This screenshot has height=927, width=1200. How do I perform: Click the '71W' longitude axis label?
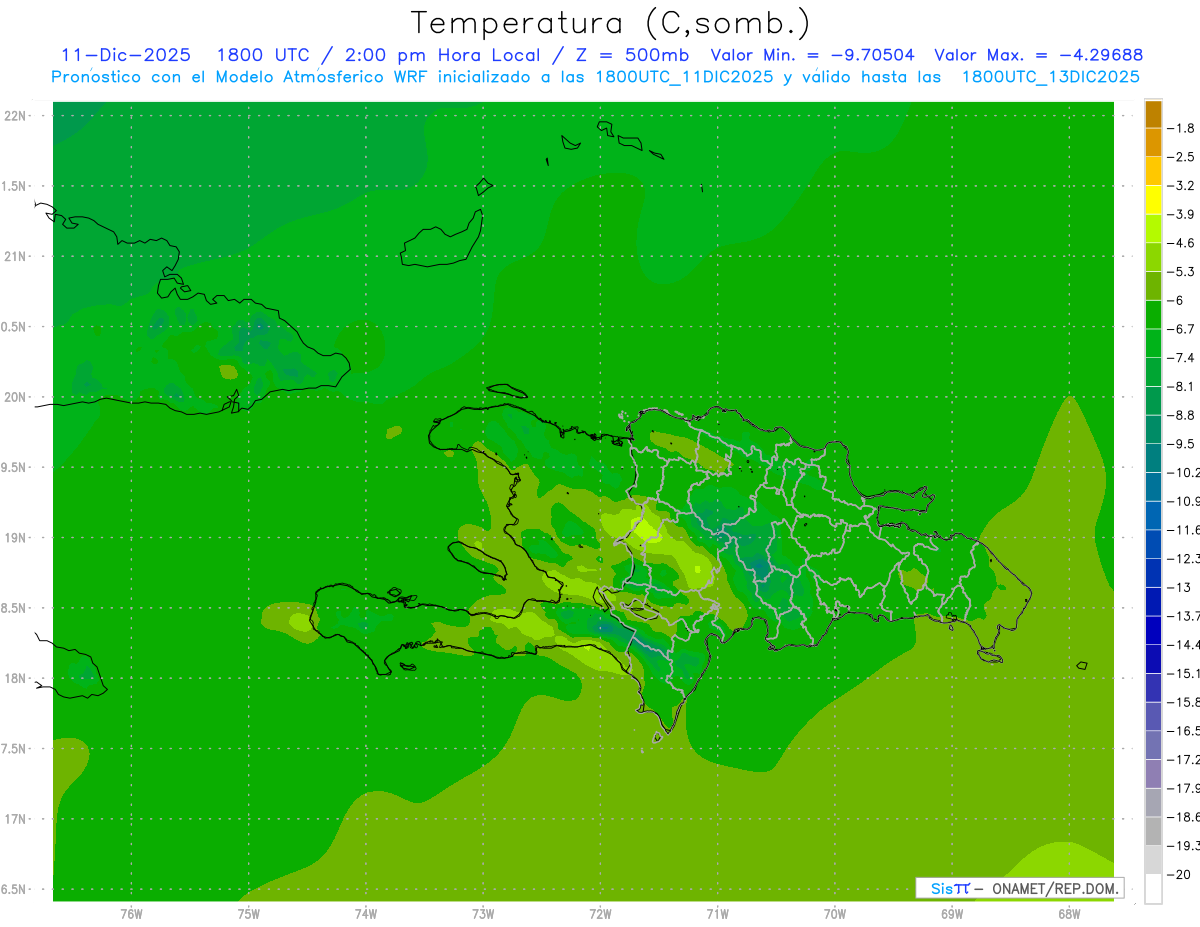(717, 913)
